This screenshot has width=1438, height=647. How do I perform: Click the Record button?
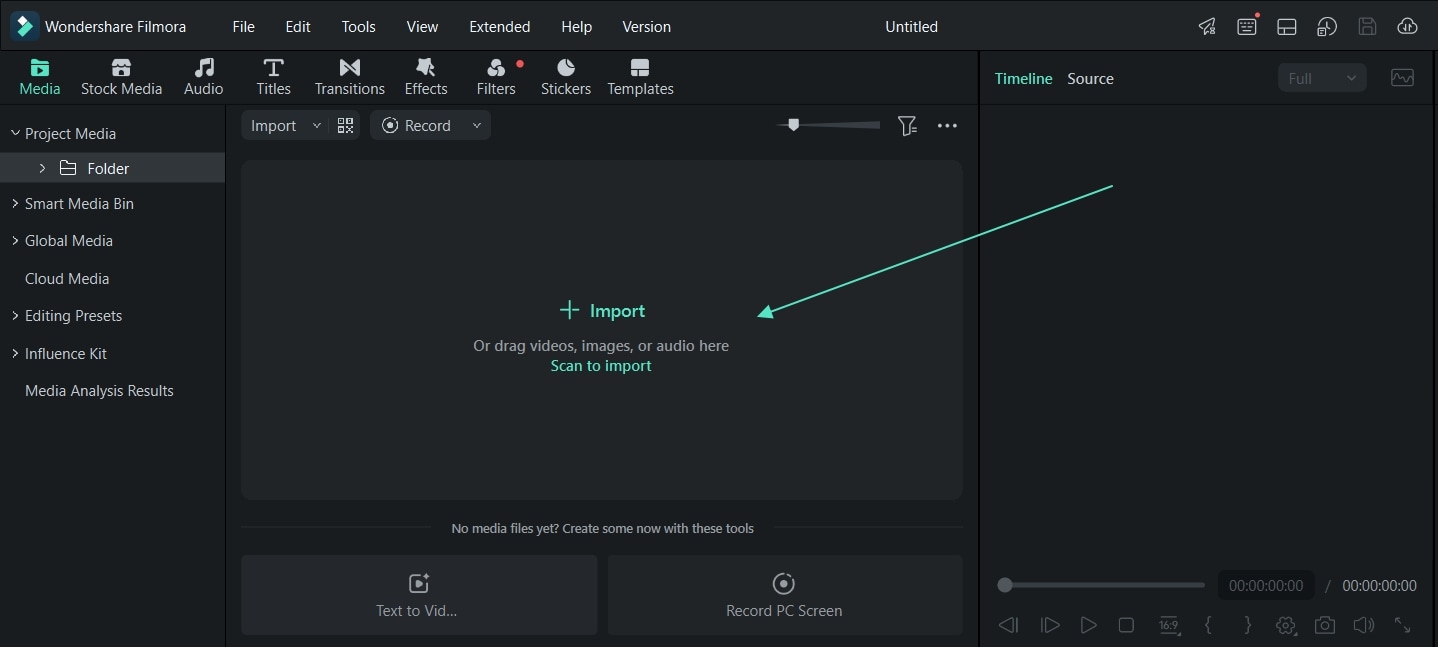pos(418,125)
